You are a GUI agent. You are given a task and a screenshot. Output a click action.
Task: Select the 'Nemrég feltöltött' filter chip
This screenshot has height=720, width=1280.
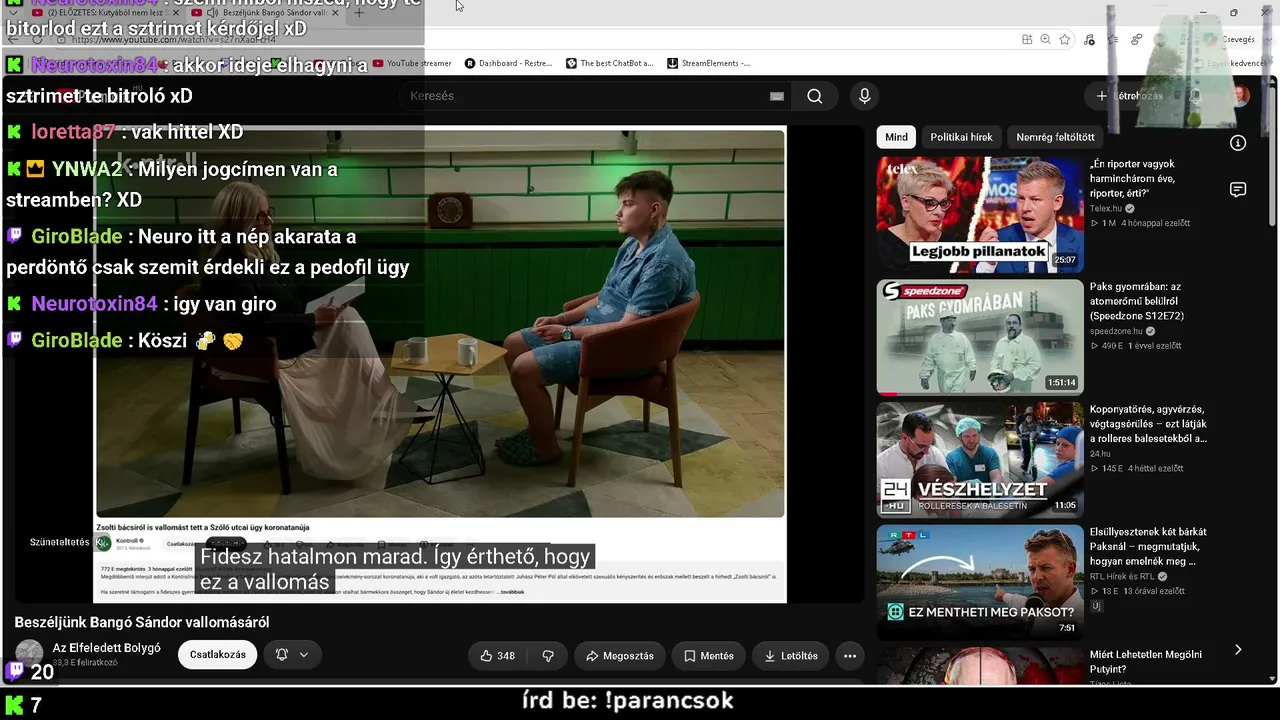1055,137
